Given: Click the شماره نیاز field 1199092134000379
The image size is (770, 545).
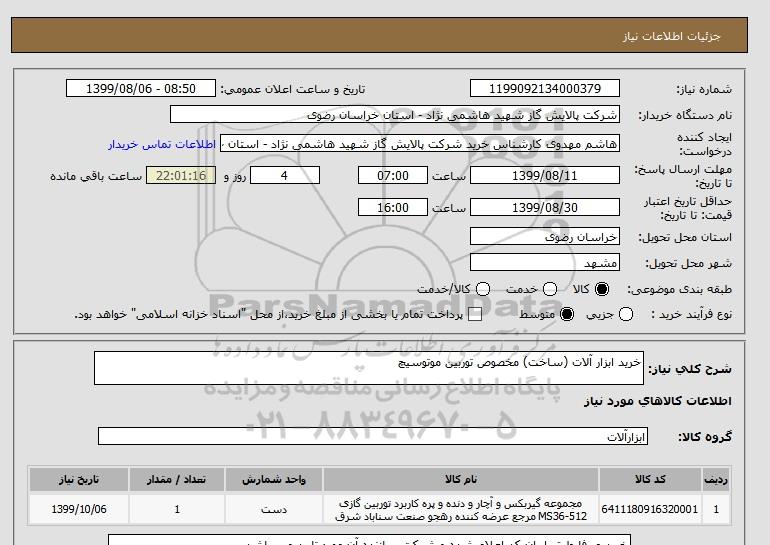Looking at the screenshot, I should pos(545,88).
